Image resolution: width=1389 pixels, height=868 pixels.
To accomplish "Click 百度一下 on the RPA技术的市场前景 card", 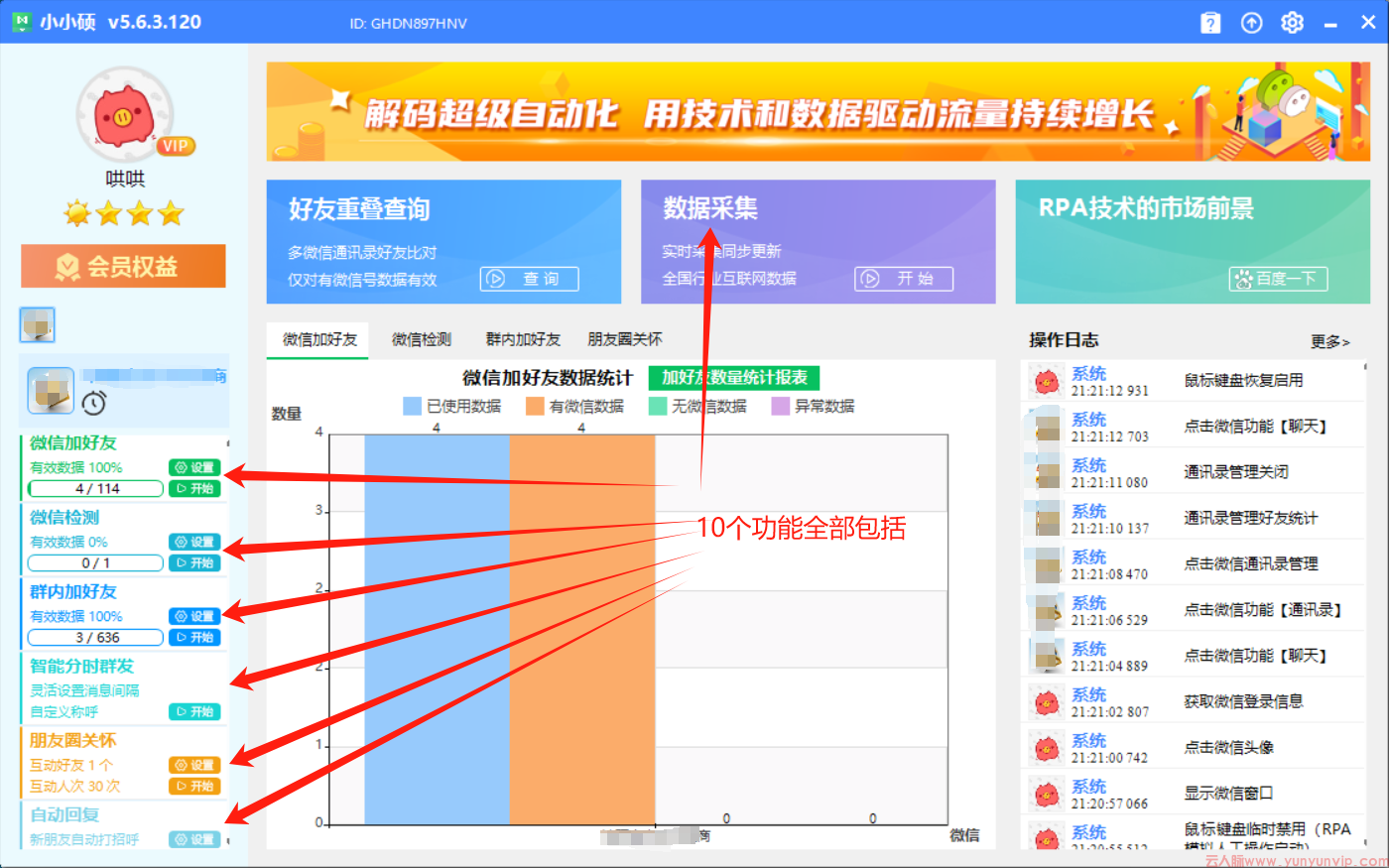I will tap(1278, 279).
